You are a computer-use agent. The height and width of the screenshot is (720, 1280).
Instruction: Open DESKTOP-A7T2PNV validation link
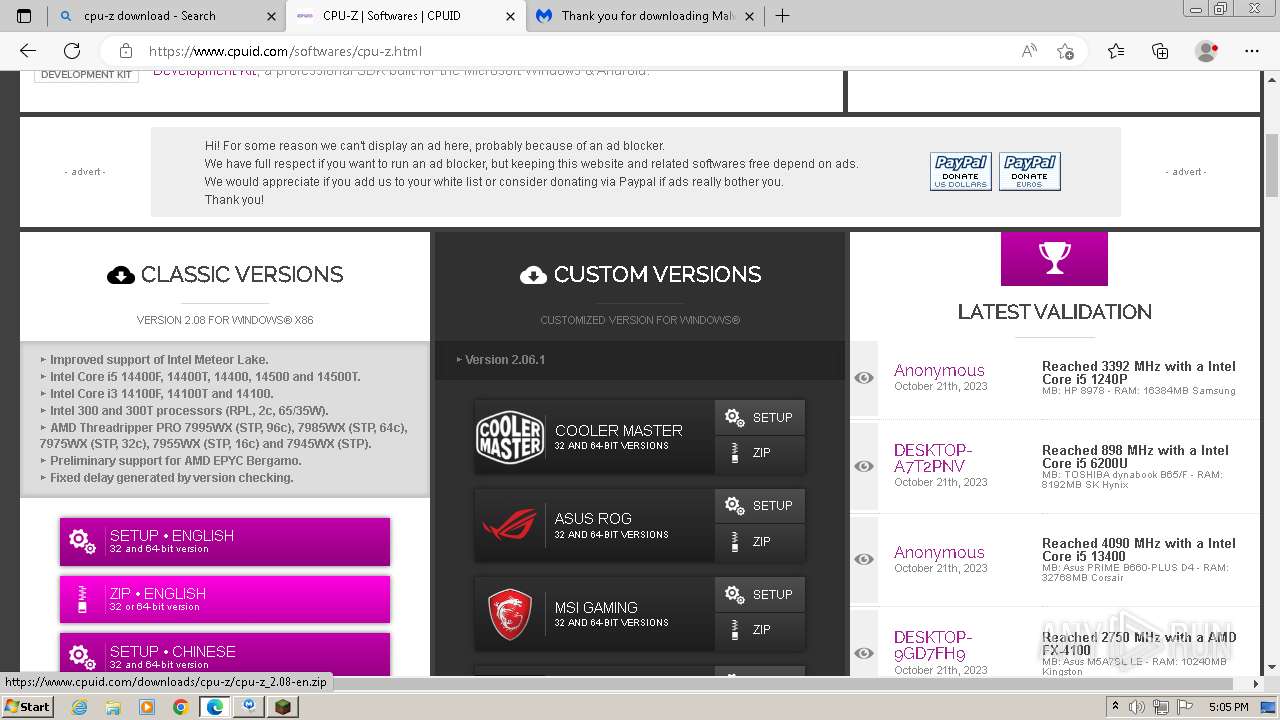[x=933, y=458]
